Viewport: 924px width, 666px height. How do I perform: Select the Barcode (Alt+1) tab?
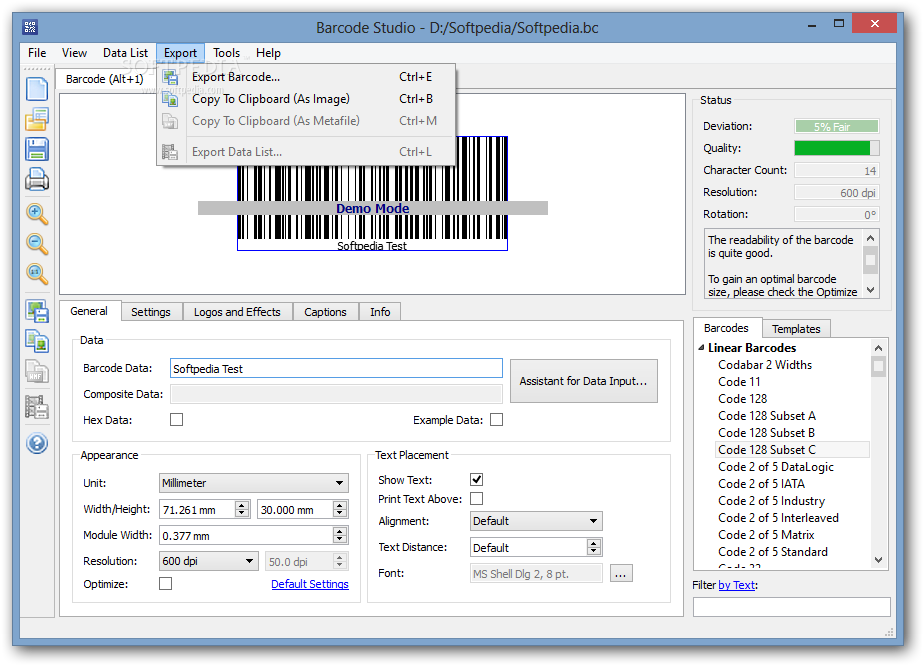[x=105, y=79]
